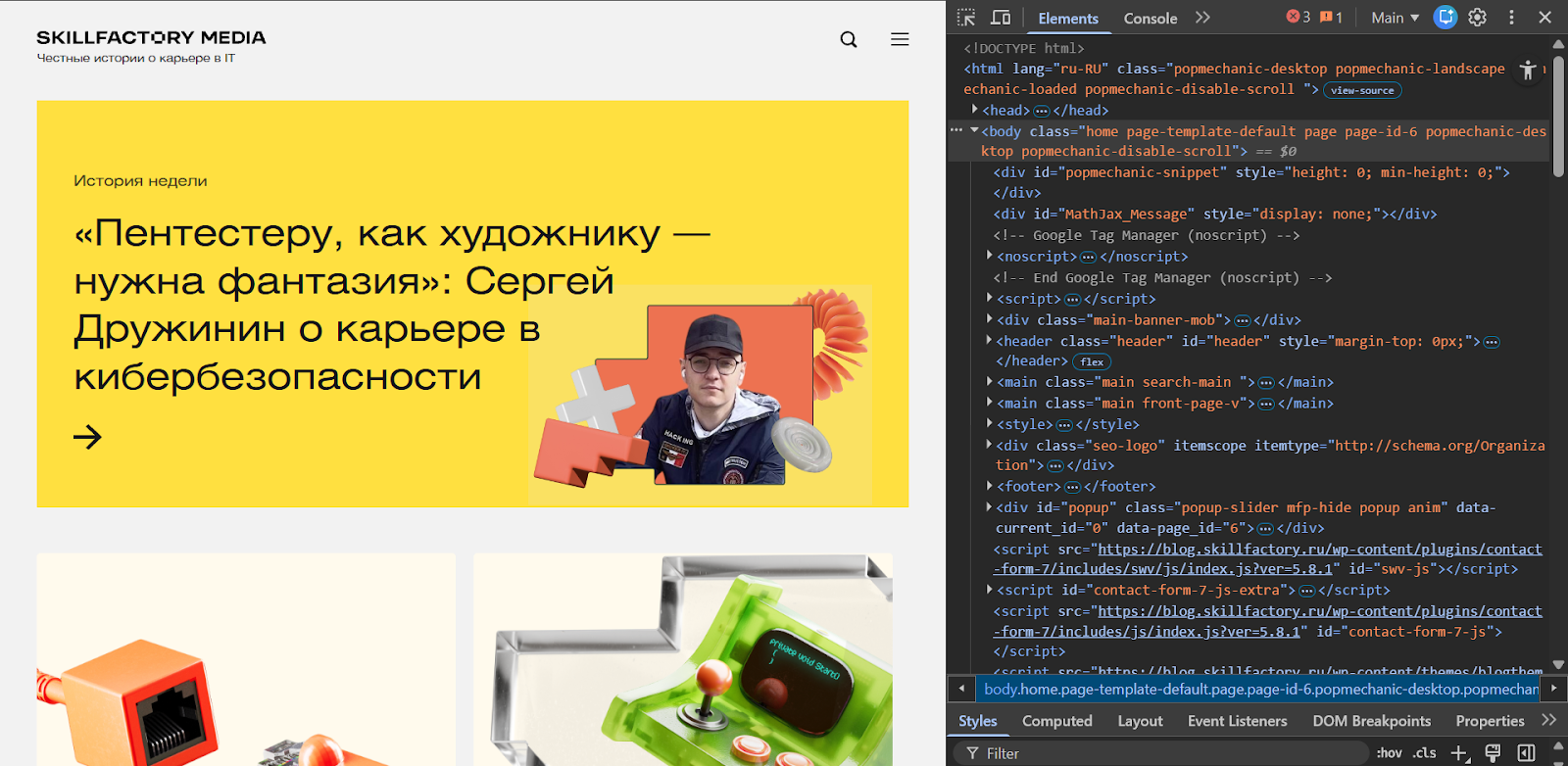Expand the seo-logo div node
Screen dimensions: 1568x766
989,445
